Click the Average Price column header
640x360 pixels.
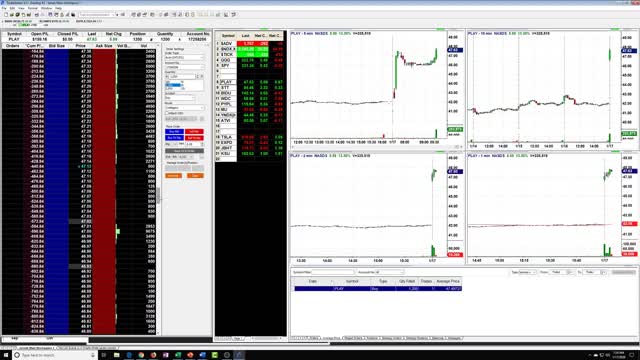[448, 281]
